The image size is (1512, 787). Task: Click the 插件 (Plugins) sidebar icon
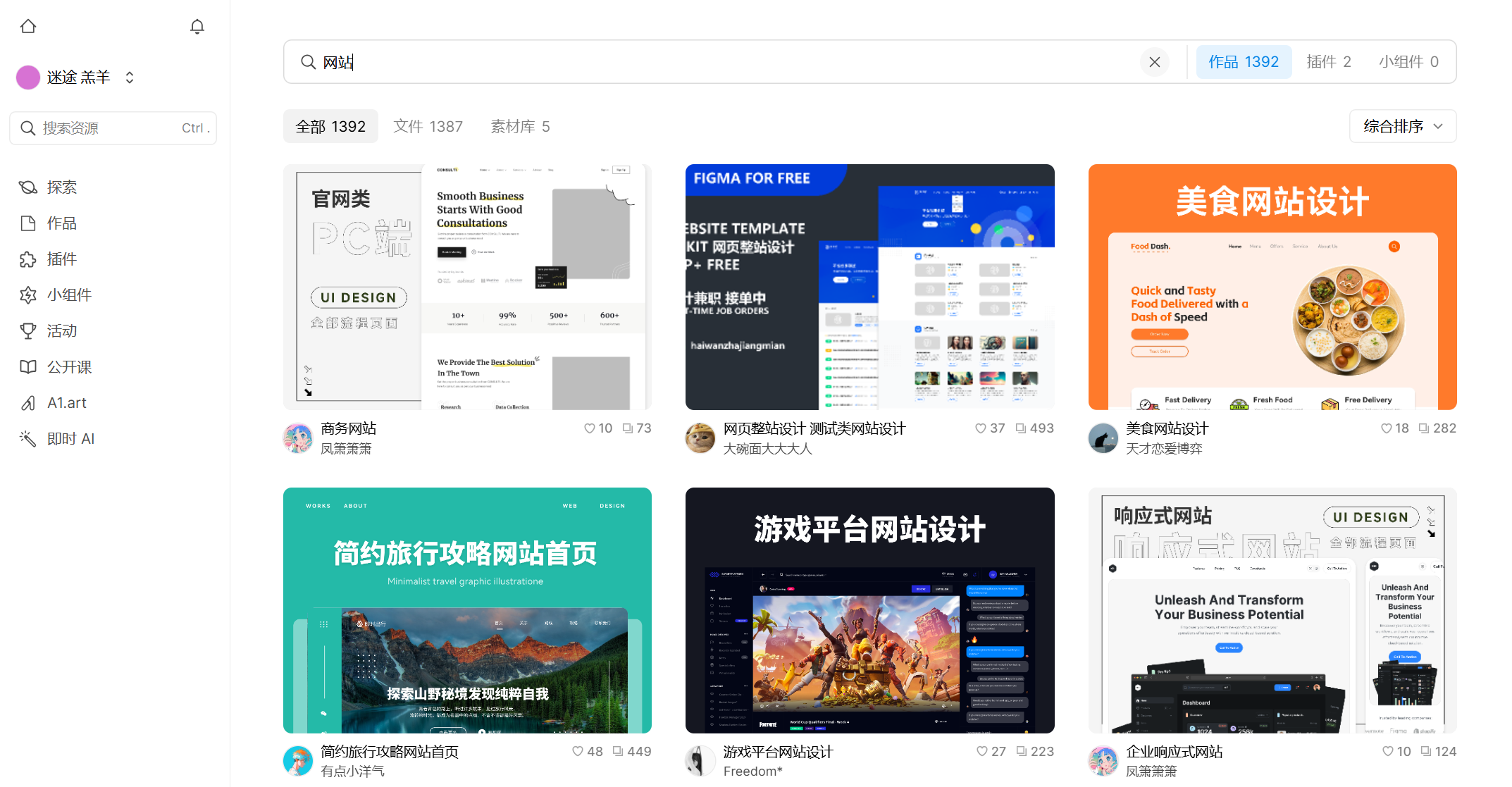coord(28,258)
